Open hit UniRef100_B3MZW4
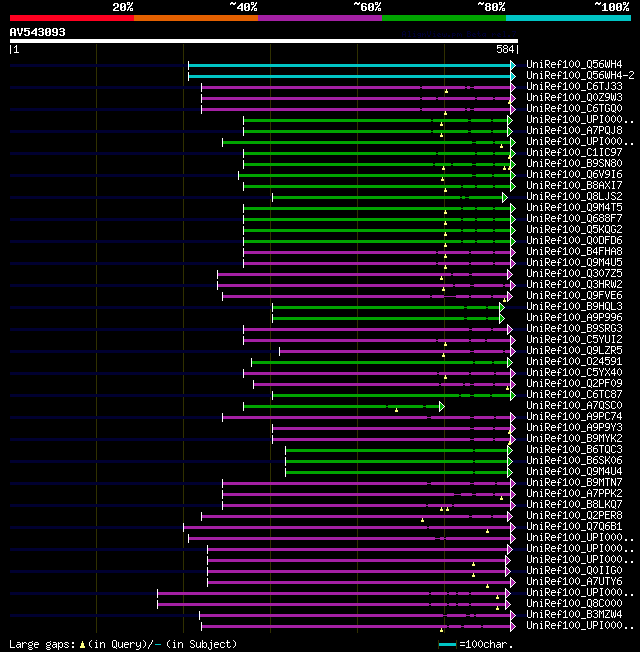 (x=574, y=615)
